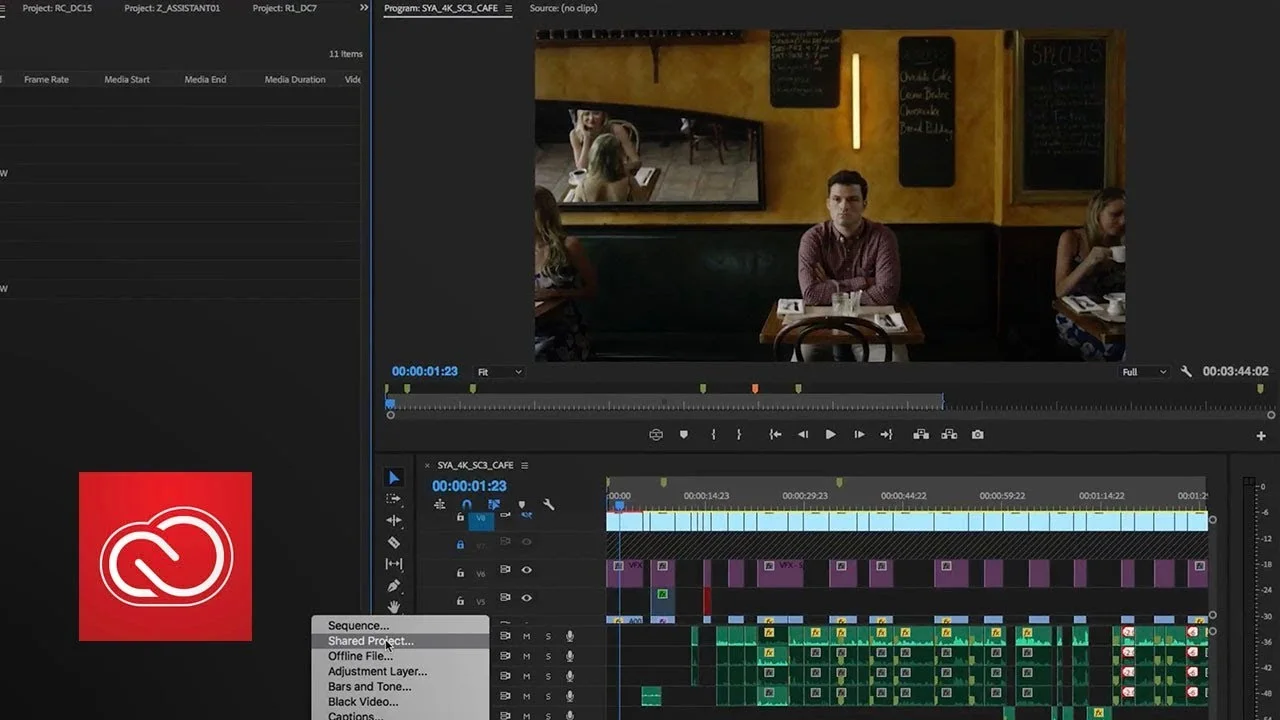
Task: Hide track V6 with the eye icon
Action: pyautogui.click(x=526, y=570)
